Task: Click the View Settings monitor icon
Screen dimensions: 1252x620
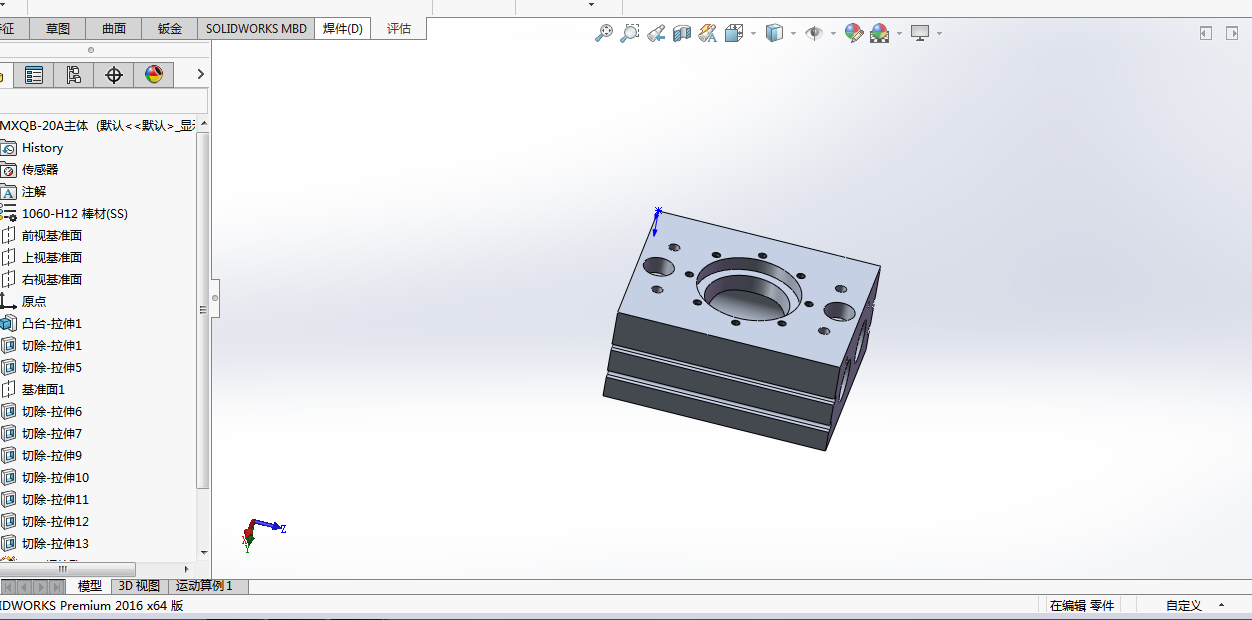Action: click(x=920, y=33)
